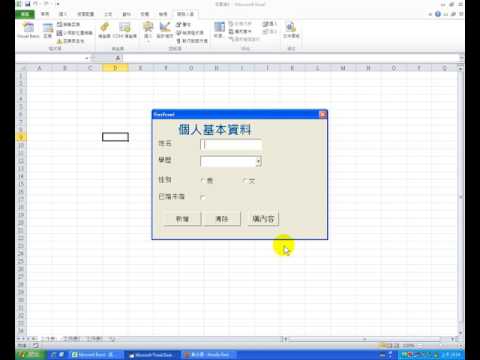480x360 pixels.
Task: Select the 女 radio button
Action: coord(244,180)
